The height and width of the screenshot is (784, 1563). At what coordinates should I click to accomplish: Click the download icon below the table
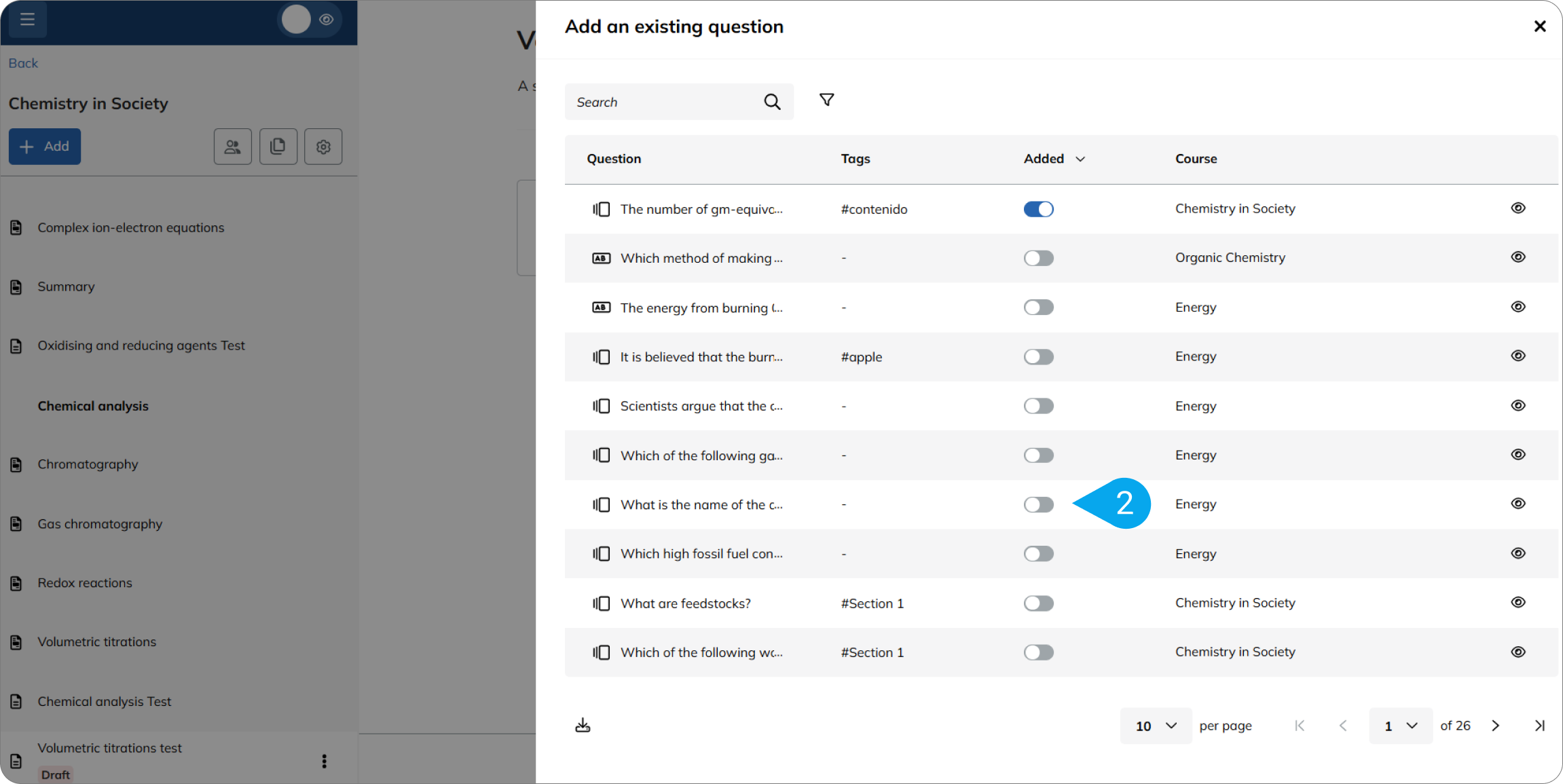(x=583, y=726)
